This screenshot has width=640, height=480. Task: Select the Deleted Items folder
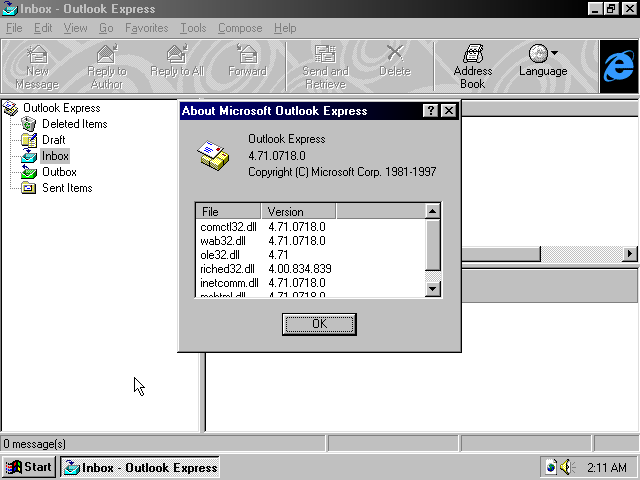pos(75,124)
